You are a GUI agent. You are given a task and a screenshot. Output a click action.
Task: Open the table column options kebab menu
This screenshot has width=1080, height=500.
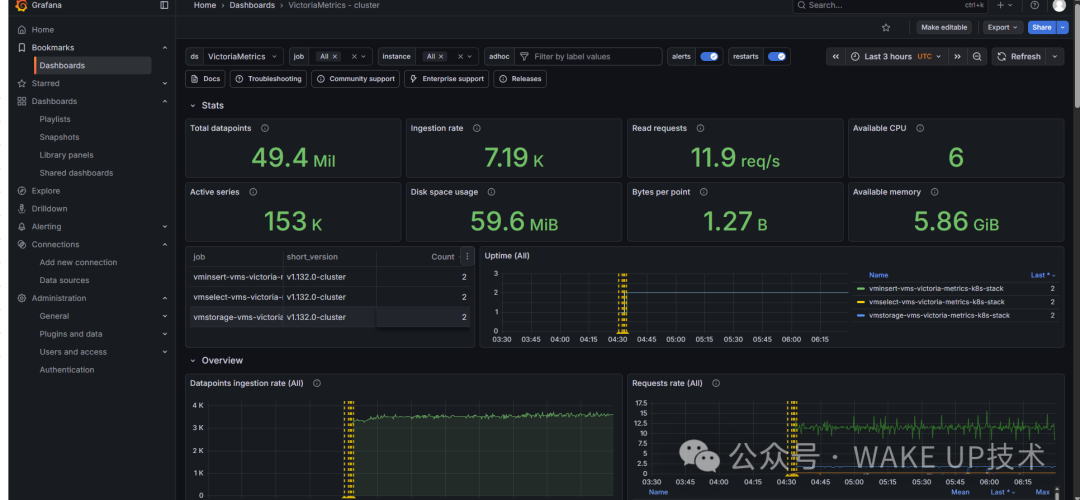[467, 257]
